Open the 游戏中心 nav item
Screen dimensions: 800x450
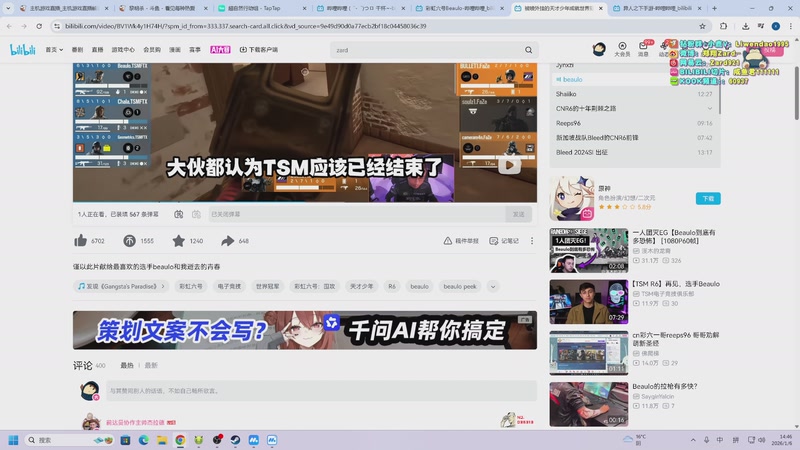coord(123,49)
